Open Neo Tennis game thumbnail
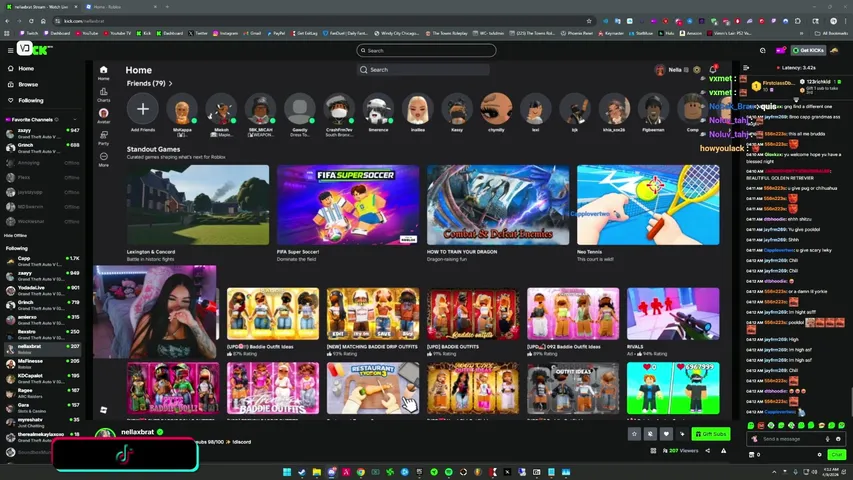Screen dimensions: 853x480 (x=648, y=205)
